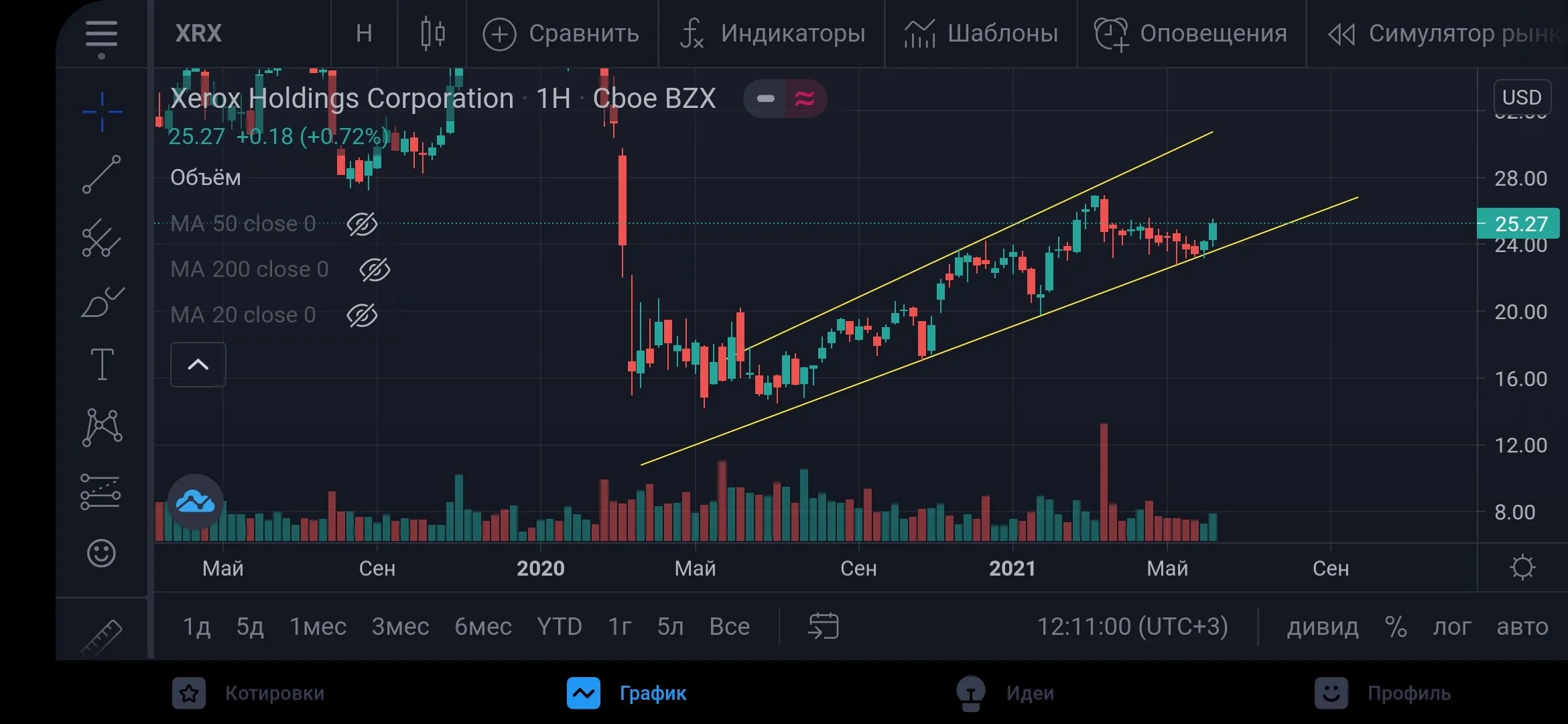Toggle the авто auto scale
The width and height of the screenshot is (1568, 724).
[x=1522, y=627]
